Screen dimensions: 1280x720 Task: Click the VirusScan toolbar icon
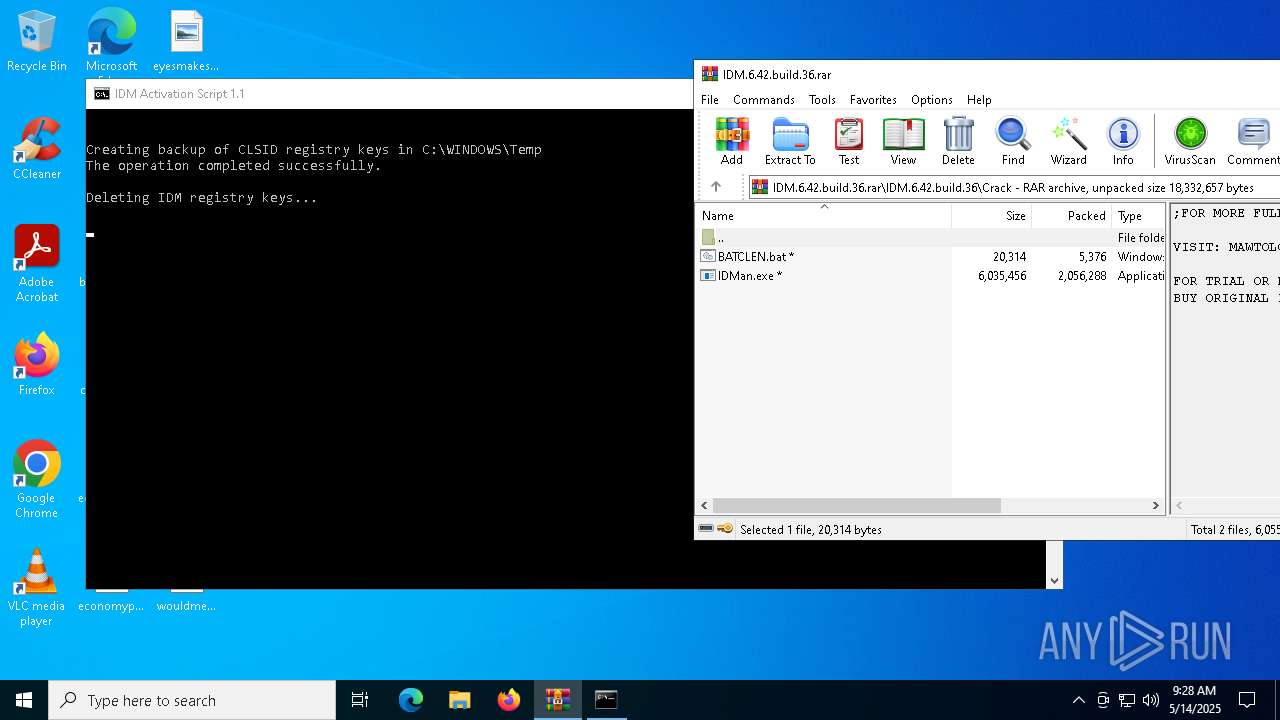[x=1190, y=141]
